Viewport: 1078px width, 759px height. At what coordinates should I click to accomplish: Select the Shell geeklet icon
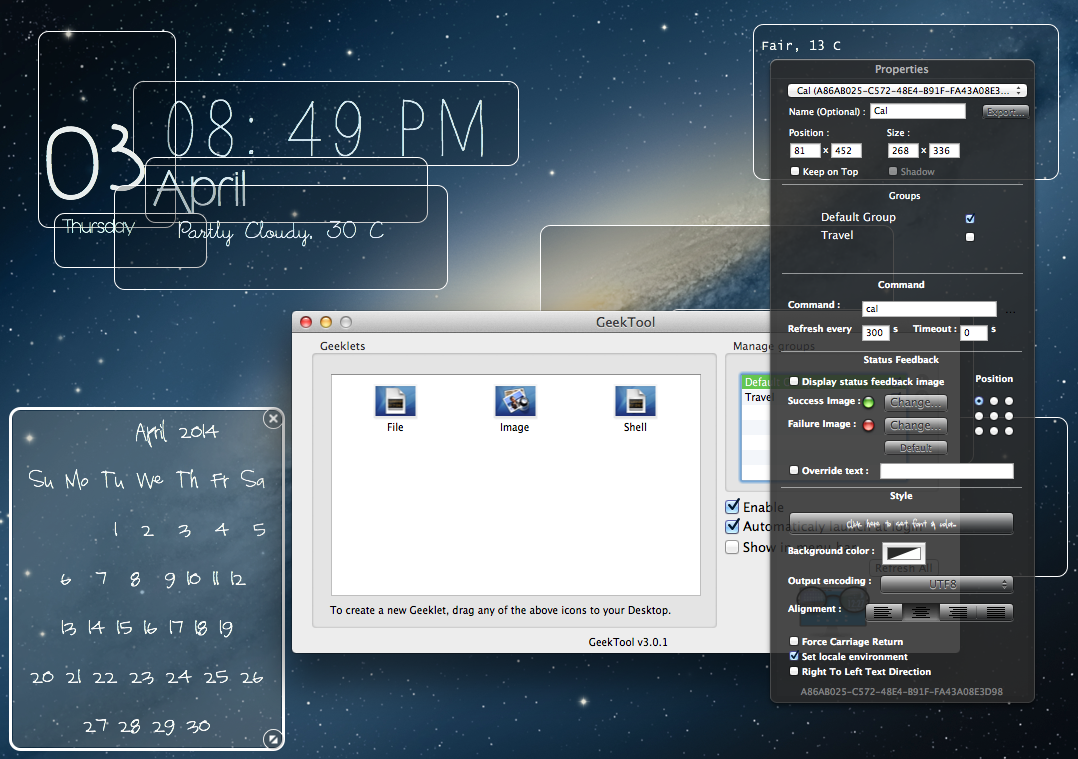(x=635, y=402)
